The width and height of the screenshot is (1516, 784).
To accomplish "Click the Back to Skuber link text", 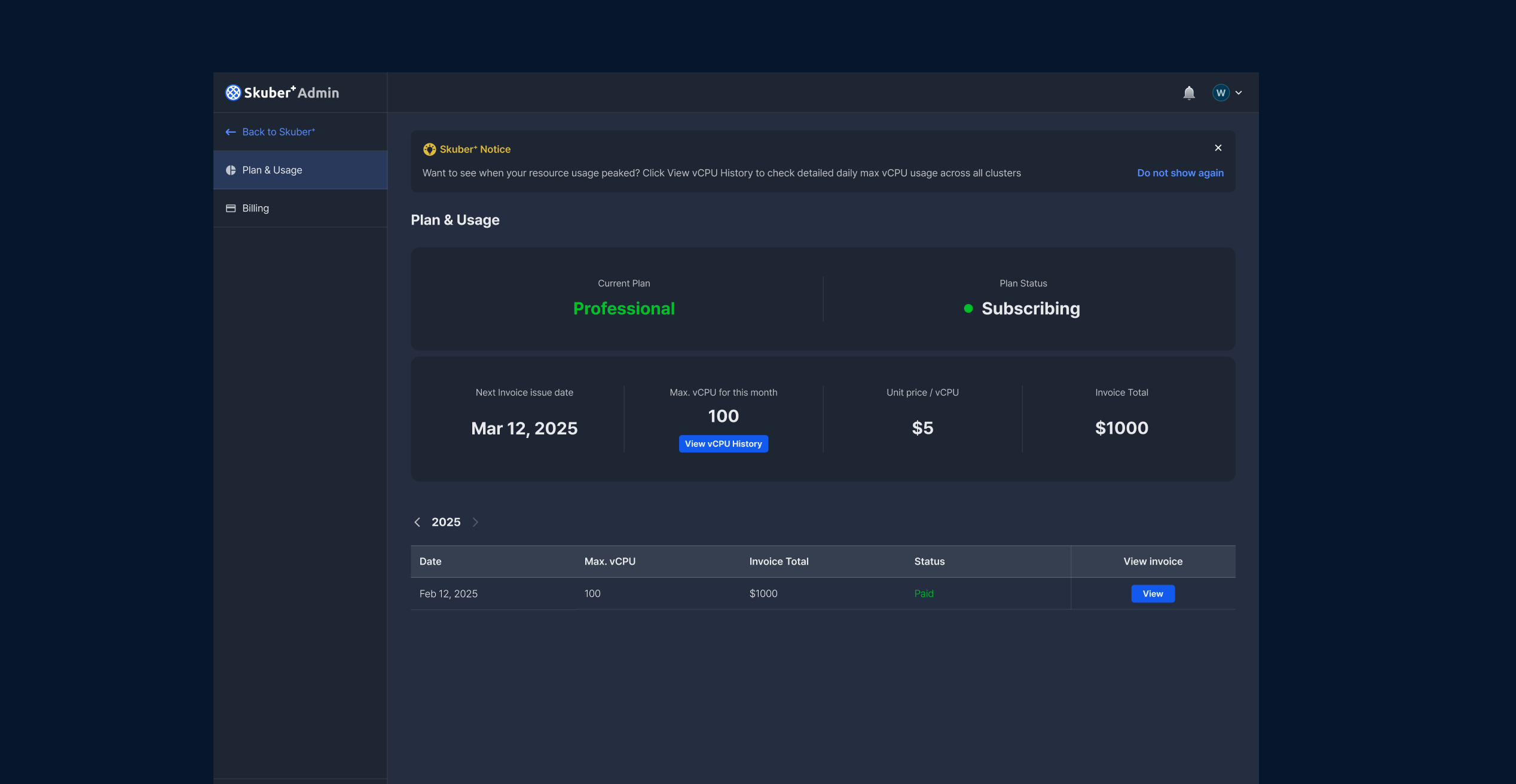I will [x=279, y=132].
